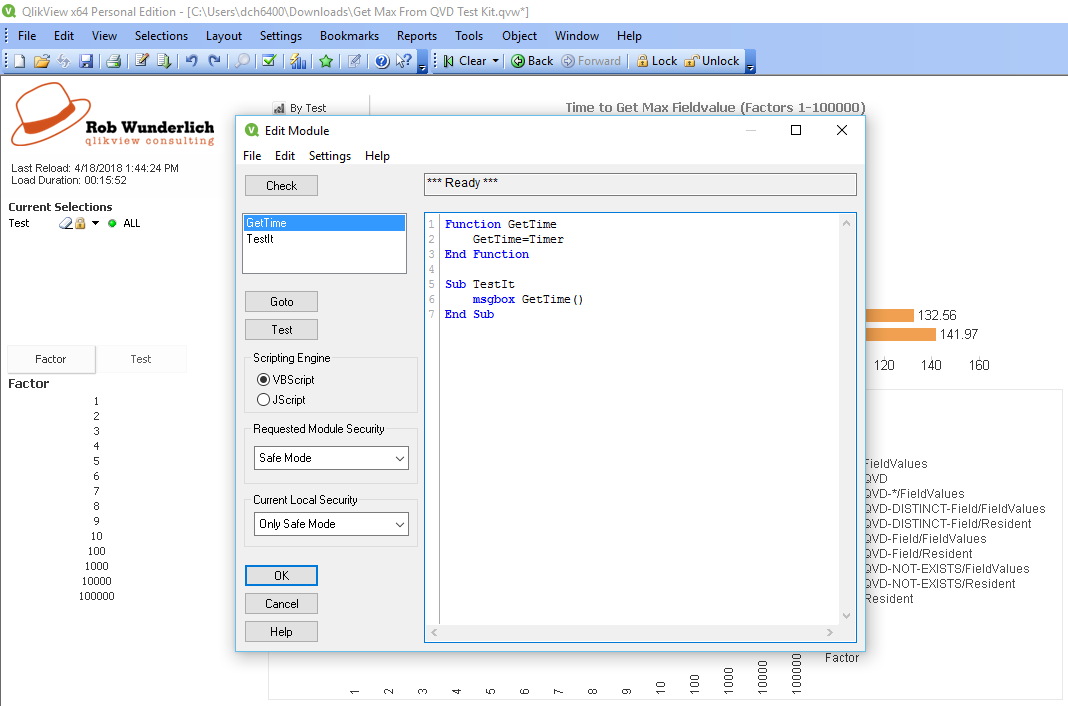Click the Quick Chart wizard icon
Screen dimensions: 1068x706
(298, 61)
